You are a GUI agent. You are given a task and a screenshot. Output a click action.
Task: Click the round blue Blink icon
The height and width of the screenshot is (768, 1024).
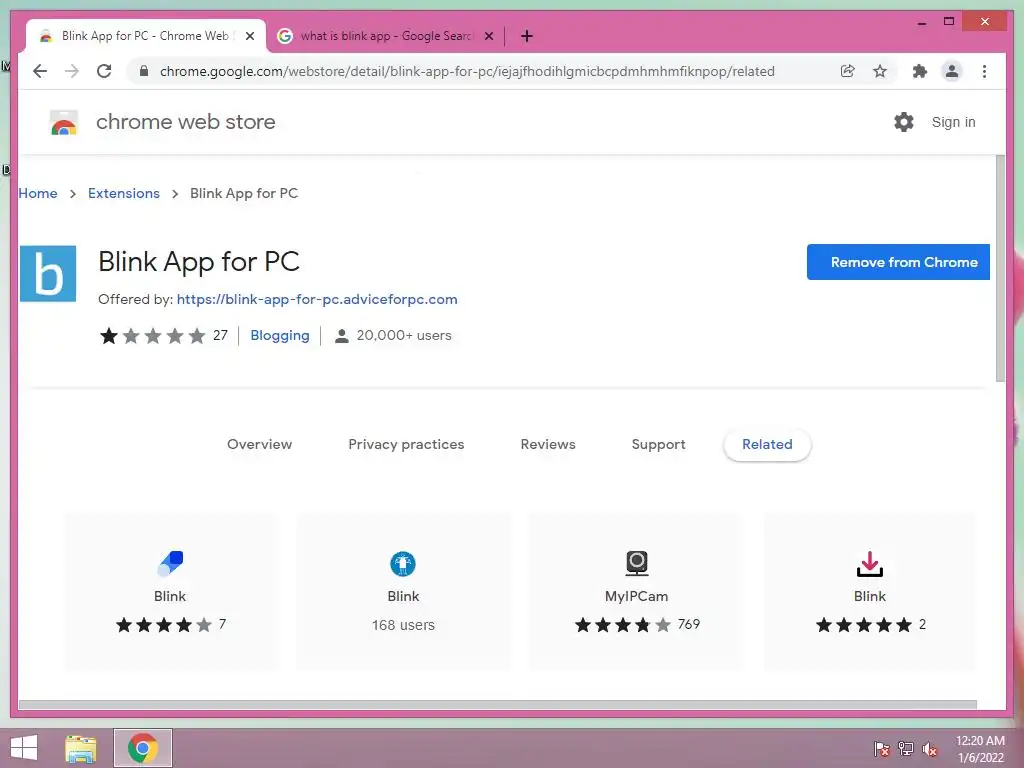(x=403, y=564)
